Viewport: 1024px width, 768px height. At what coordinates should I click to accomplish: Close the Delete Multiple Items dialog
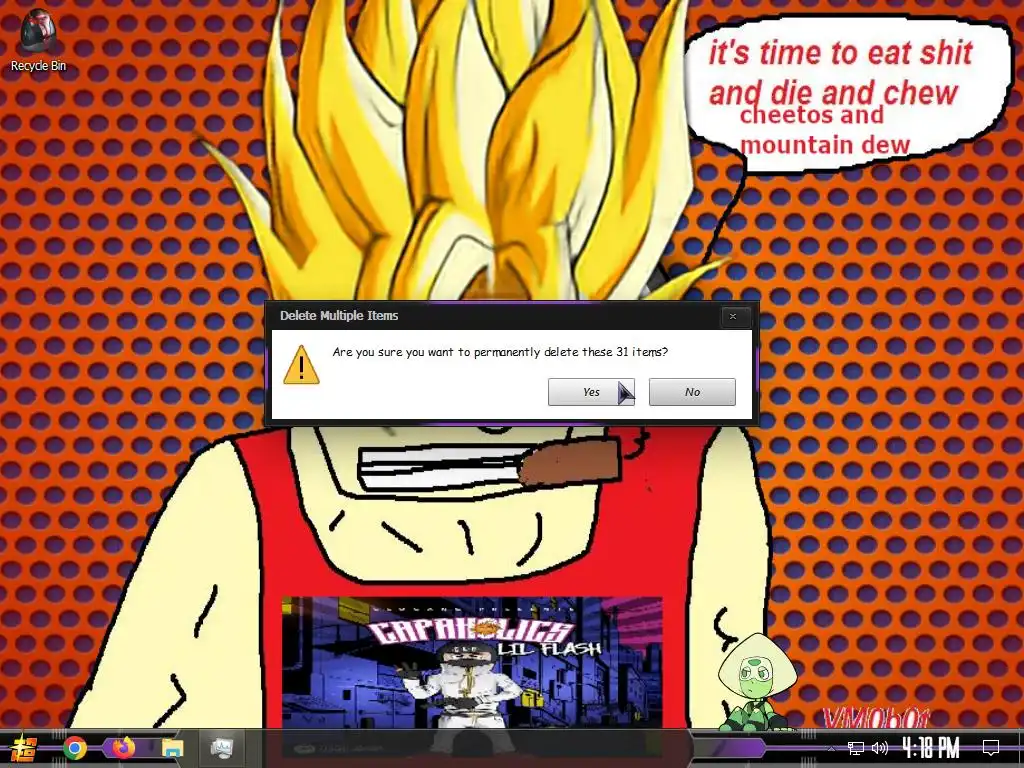pos(733,316)
